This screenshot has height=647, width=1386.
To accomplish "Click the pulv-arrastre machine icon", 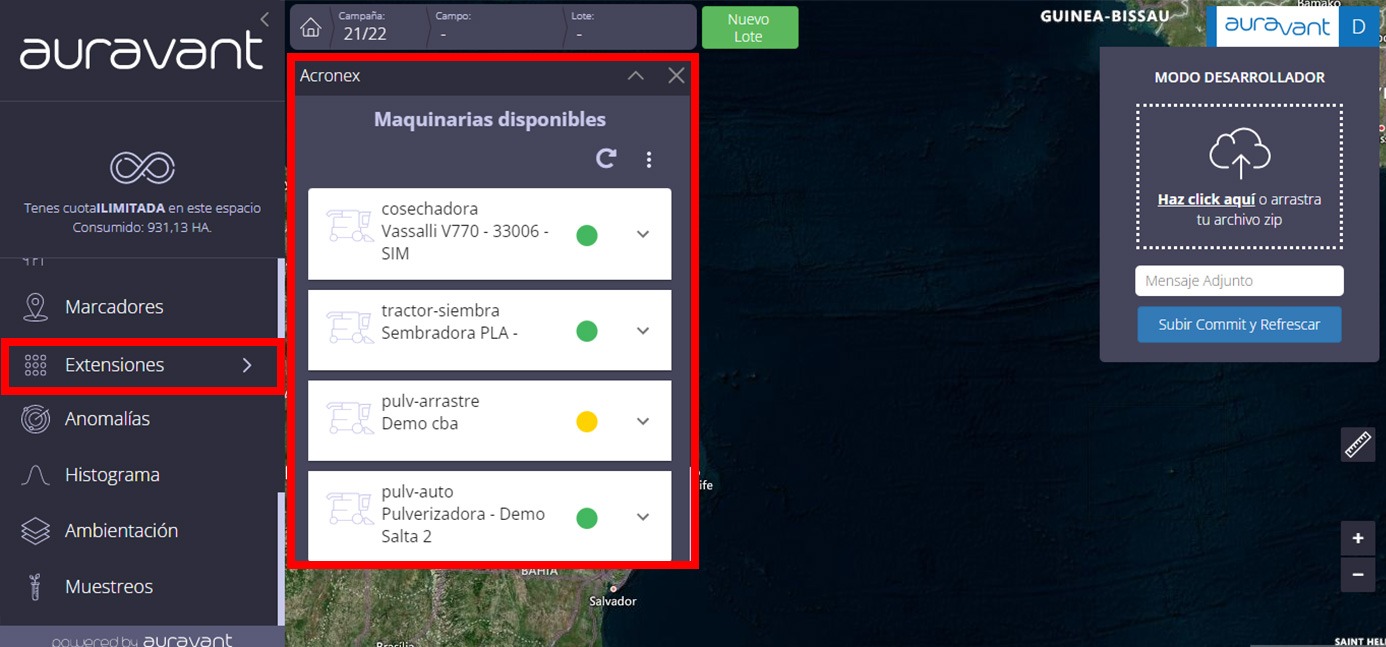I will tap(349, 418).
